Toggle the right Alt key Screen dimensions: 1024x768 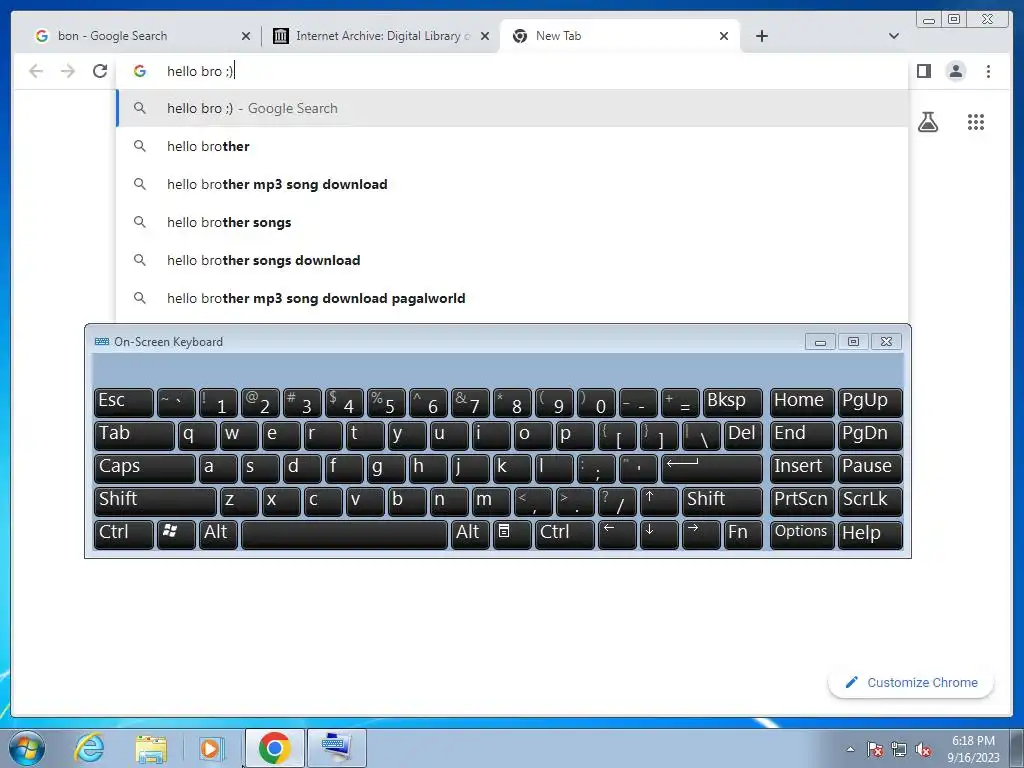pyautogui.click(x=470, y=534)
